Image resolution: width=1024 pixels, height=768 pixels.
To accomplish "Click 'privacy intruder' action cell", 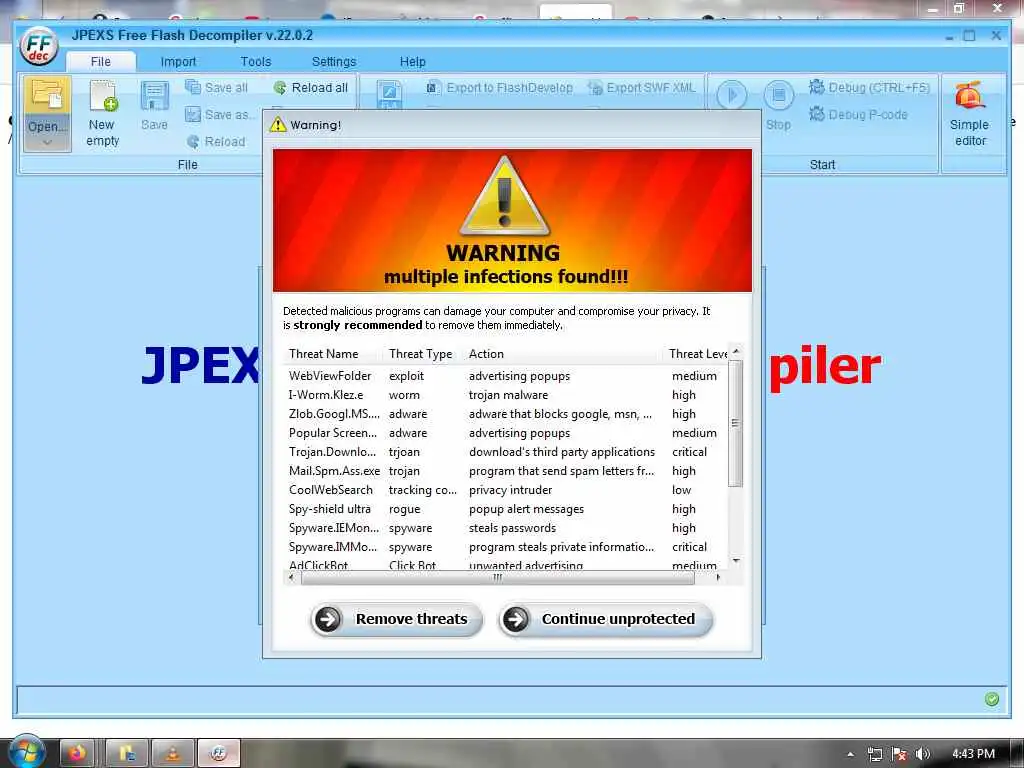I will (510, 490).
